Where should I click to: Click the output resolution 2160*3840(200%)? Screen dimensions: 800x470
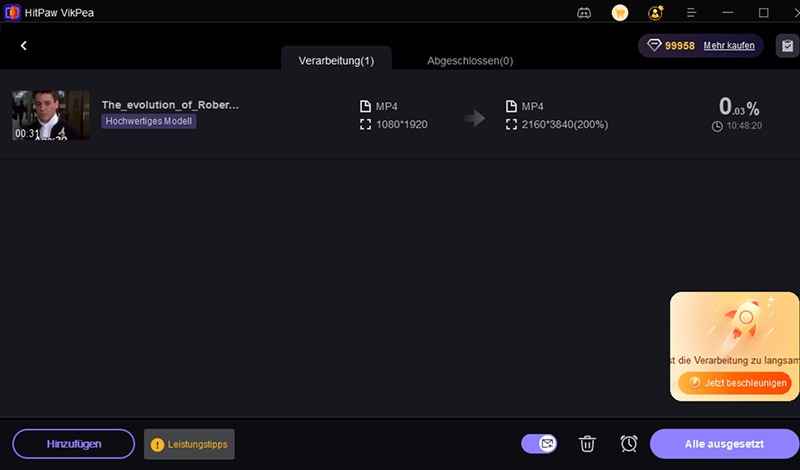click(x=565, y=125)
